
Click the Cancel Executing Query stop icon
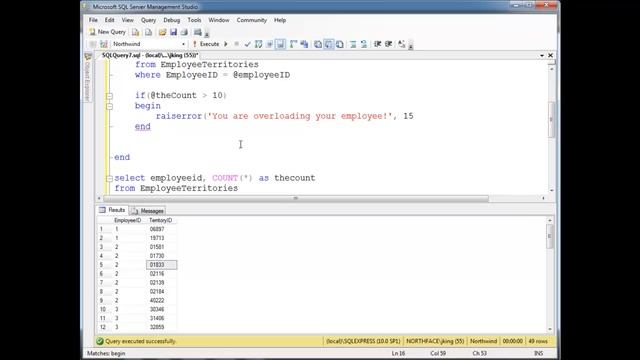[236, 44]
